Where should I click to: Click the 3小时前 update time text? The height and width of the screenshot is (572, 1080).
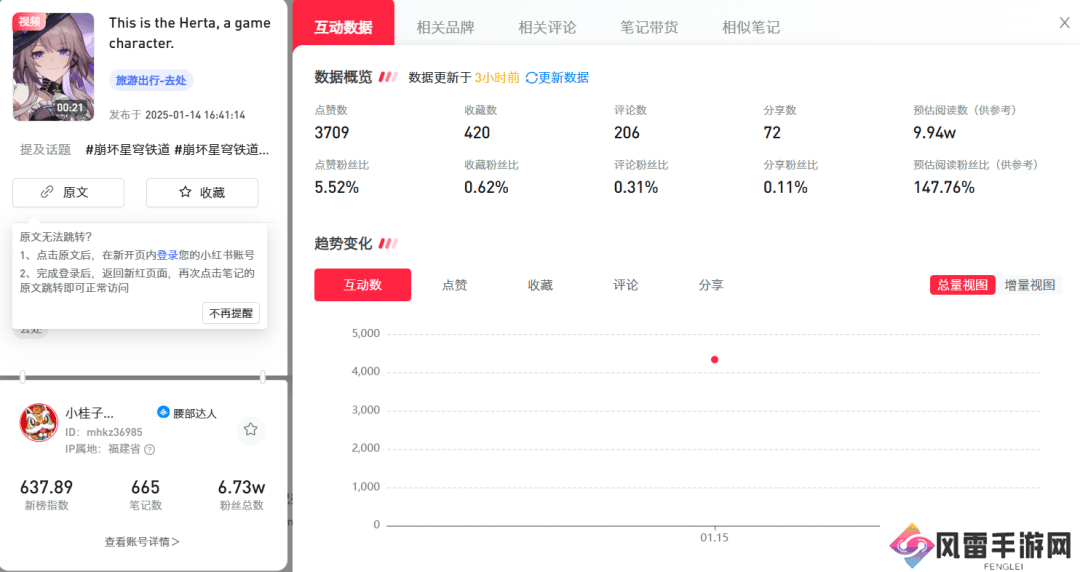point(497,78)
